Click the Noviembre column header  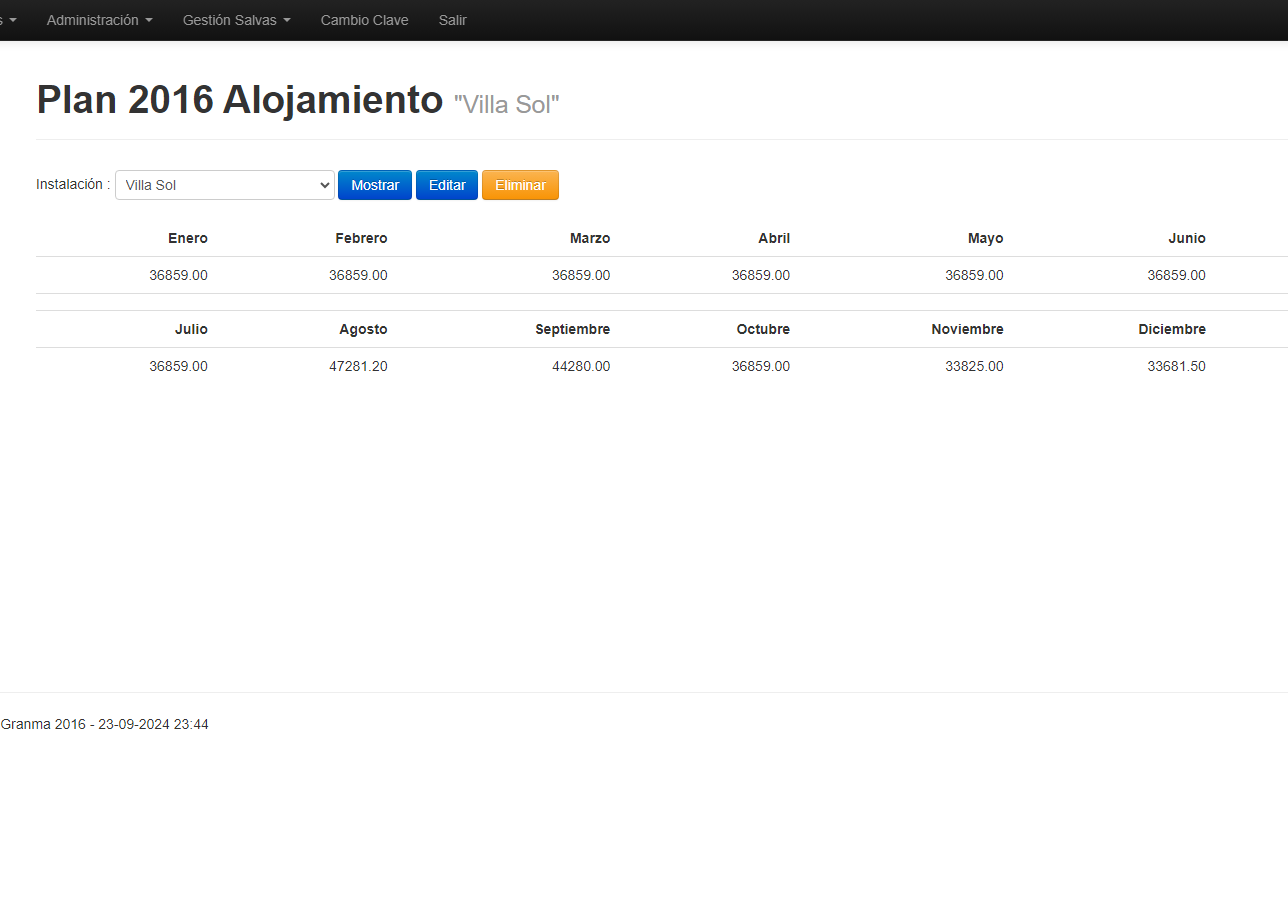(x=967, y=329)
